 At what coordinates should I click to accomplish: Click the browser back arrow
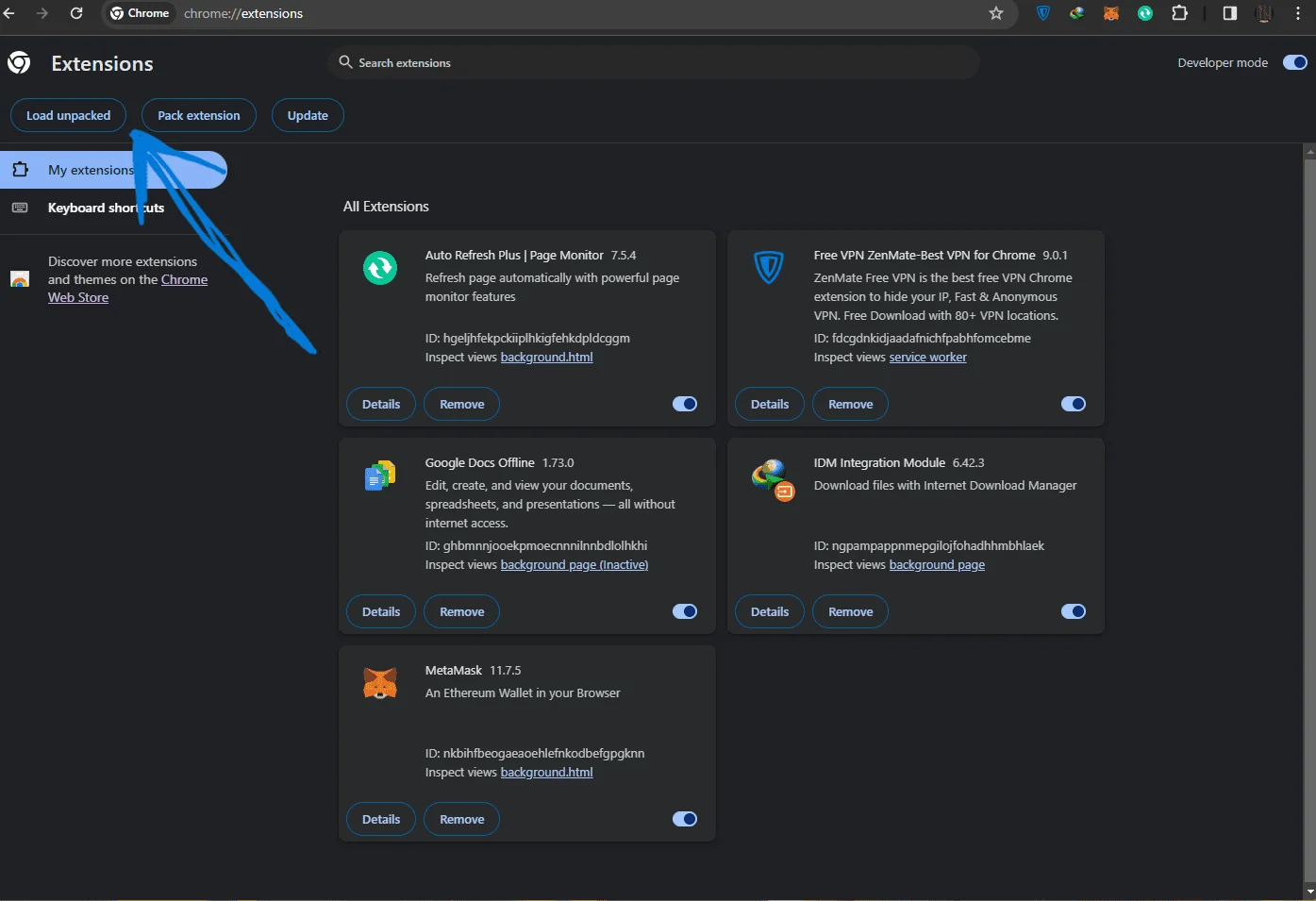(8, 13)
